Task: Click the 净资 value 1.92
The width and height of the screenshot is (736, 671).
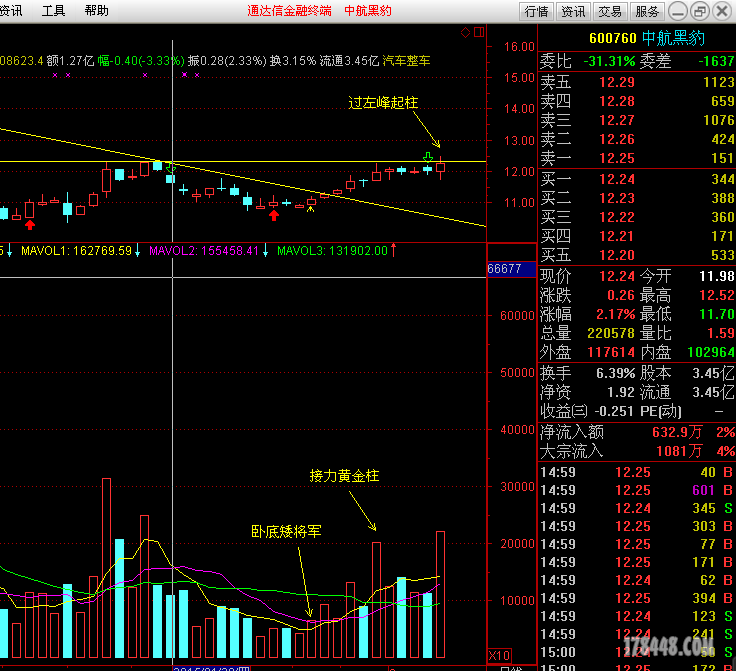Action: 620,392
